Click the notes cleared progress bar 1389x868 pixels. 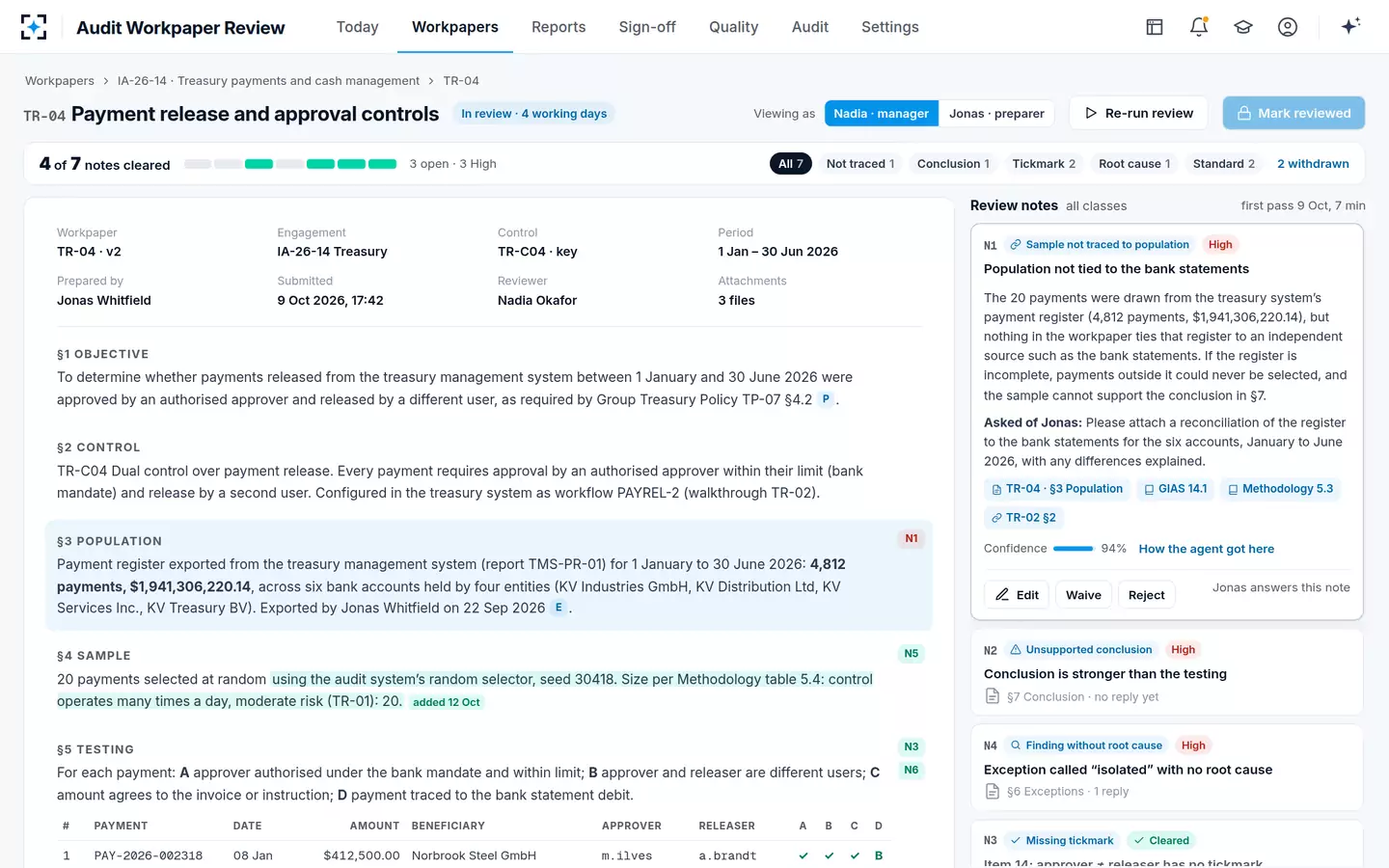[x=290, y=164]
